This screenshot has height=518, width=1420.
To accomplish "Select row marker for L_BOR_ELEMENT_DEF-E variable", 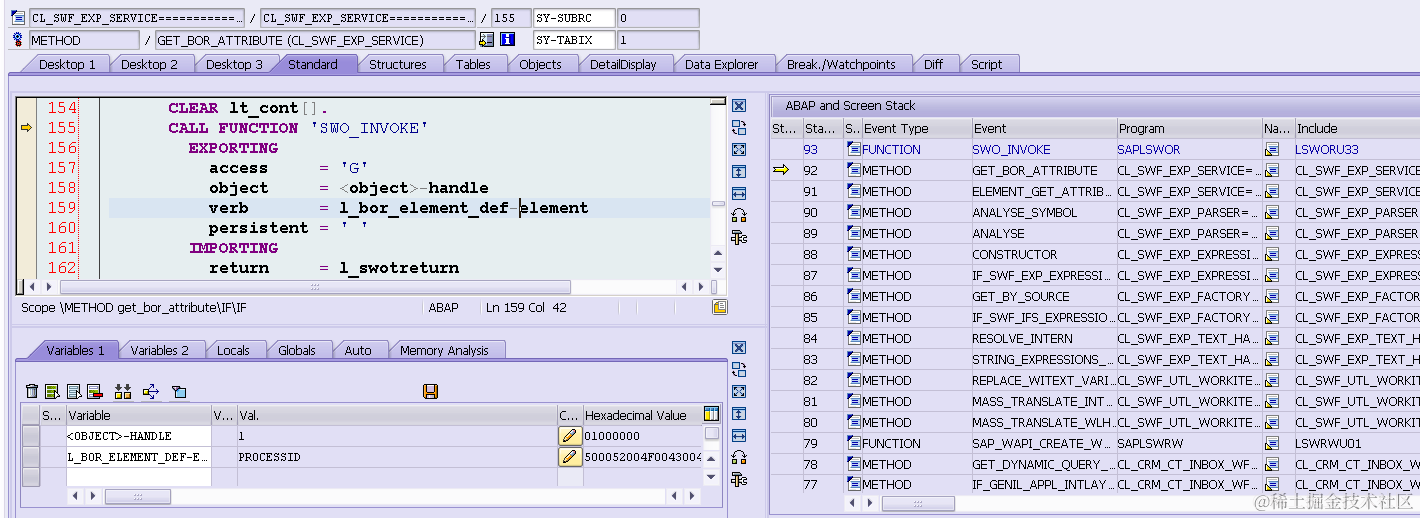I will pos(31,457).
